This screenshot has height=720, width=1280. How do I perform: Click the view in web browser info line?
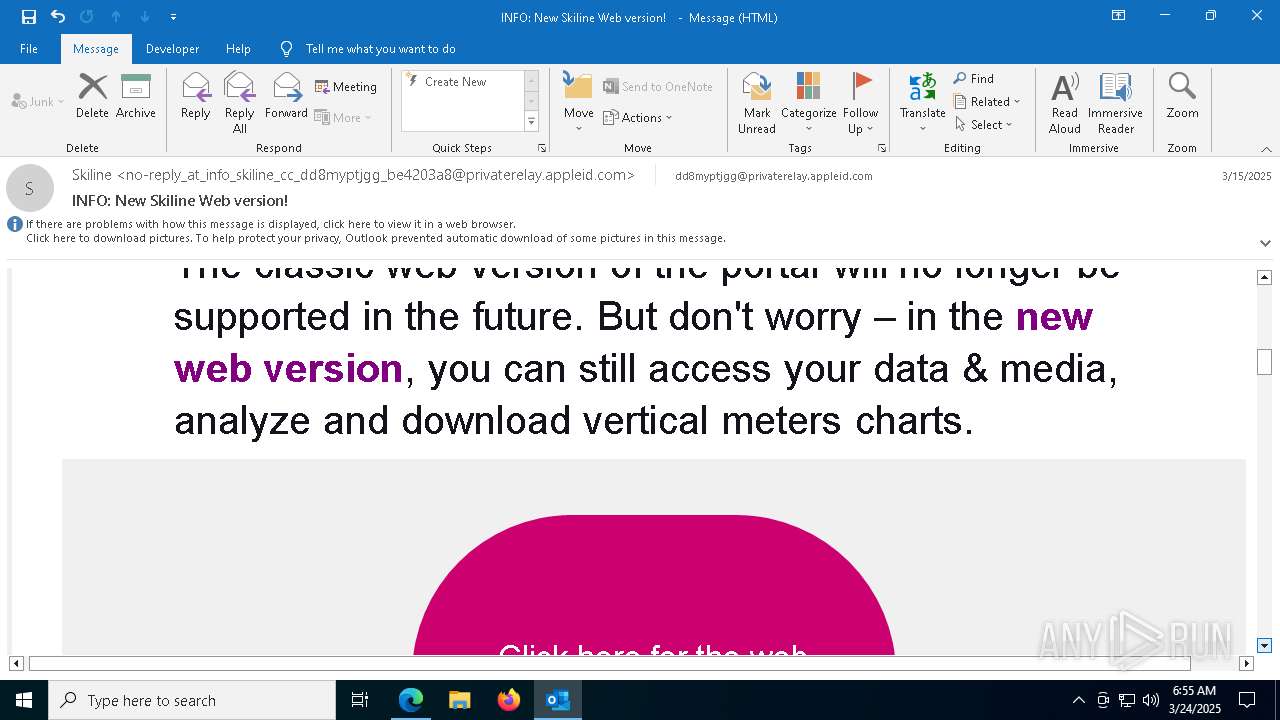(271, 224)
